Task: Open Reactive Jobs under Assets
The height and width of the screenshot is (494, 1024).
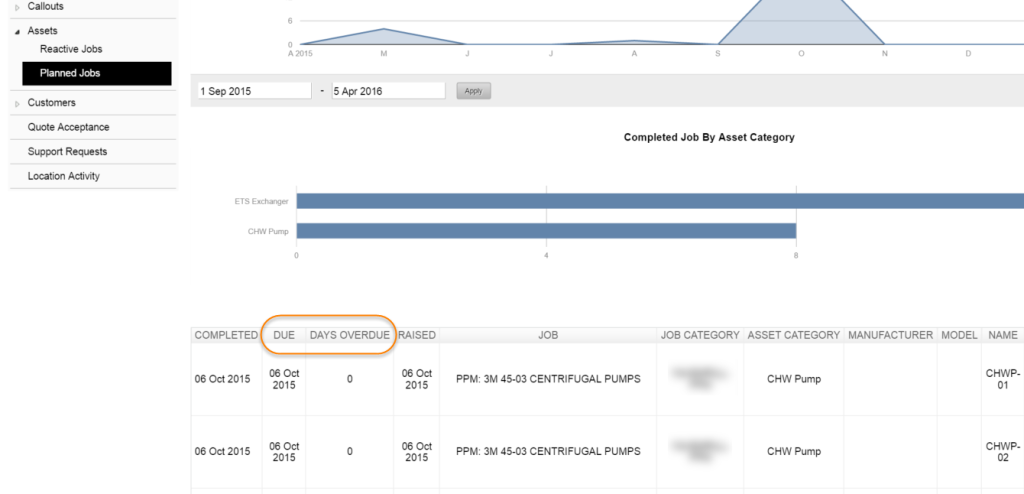Action: tap(71, 49)
